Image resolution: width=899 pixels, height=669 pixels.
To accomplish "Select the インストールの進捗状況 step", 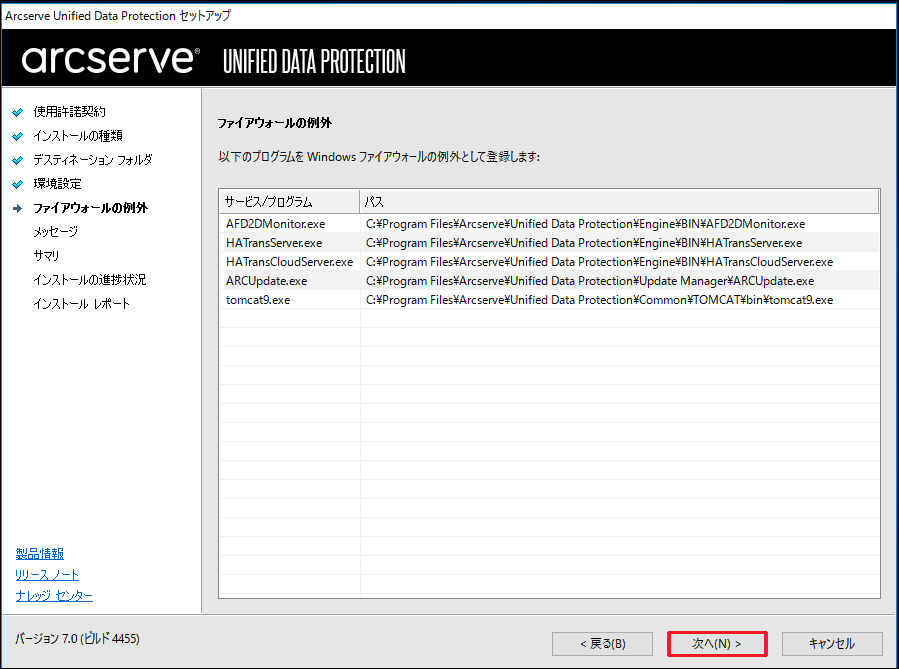I will coord(89,280).
